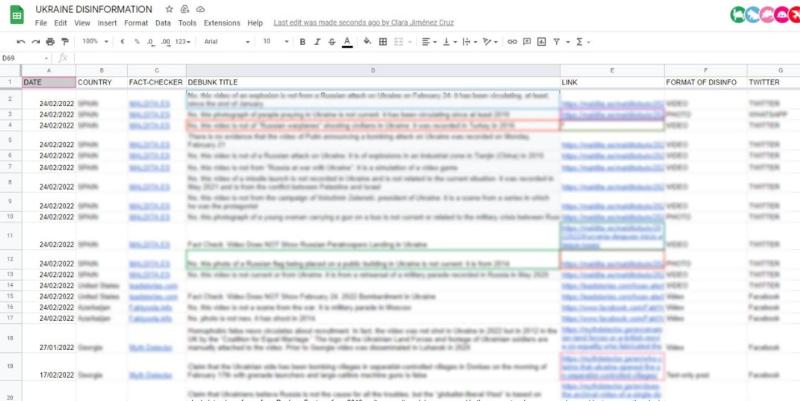800x401 pixels.
Task: Click the Undo arrow in the toolbar
Action: tap(22, 41)
